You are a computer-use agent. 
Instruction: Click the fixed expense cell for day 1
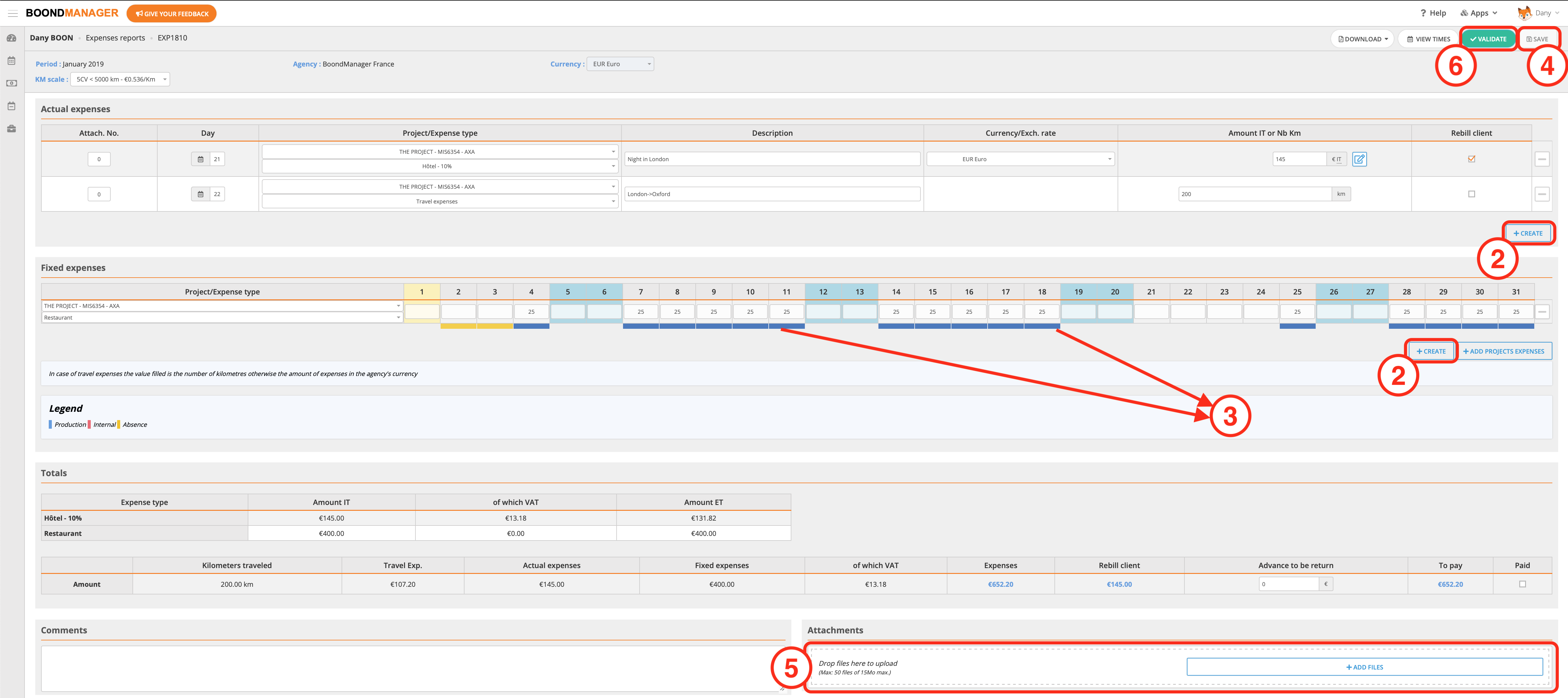click(422, 312)
